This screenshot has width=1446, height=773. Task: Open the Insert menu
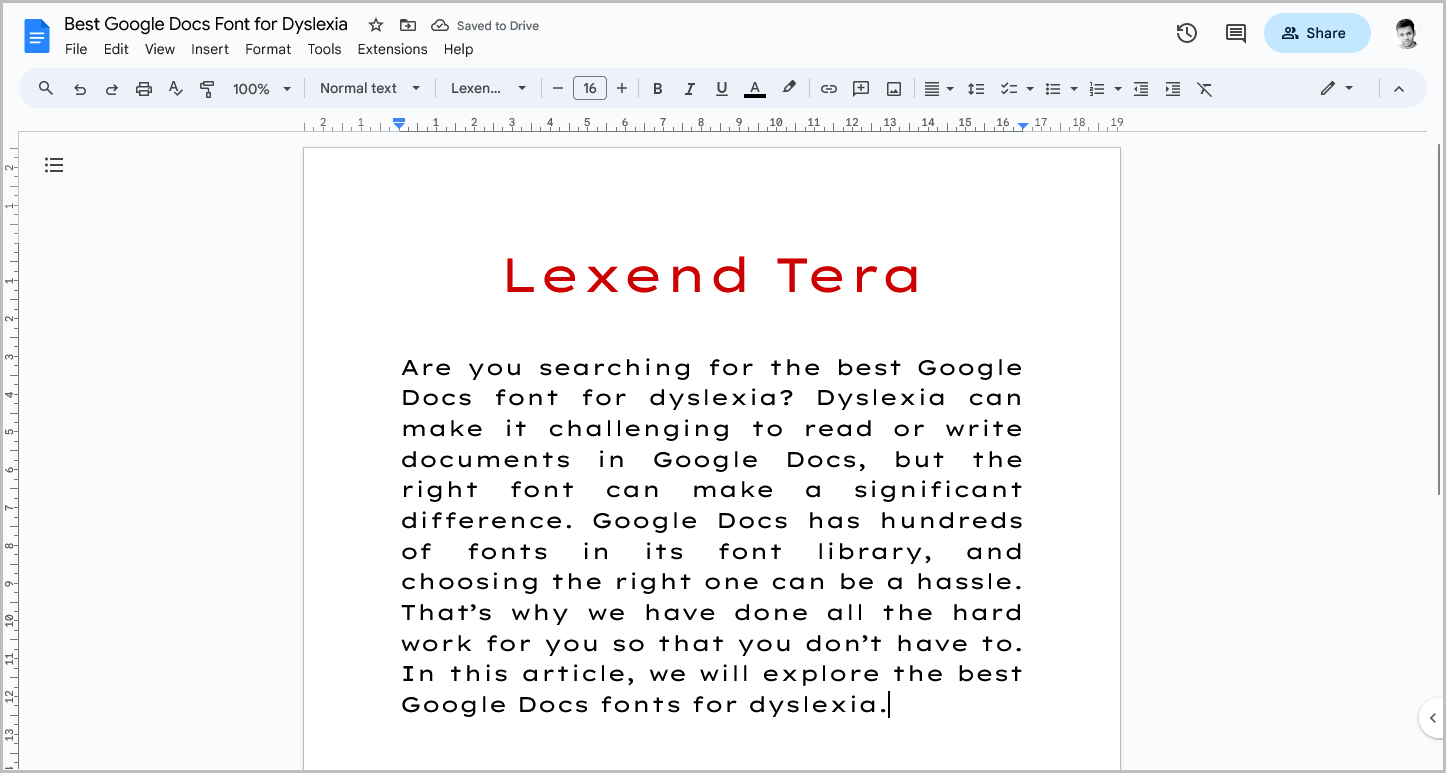(x=210, y=49)
